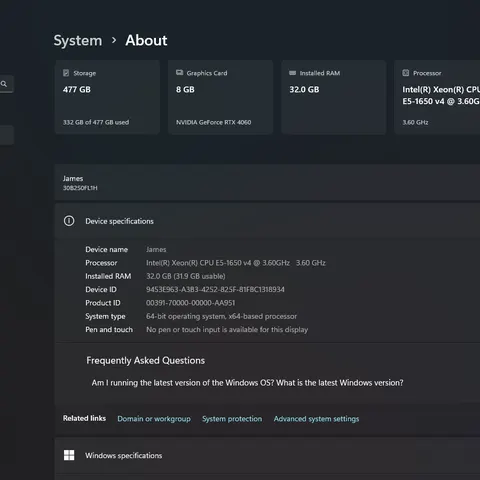This screenshot has width=480, height=480.
Task: Click the processor value Intel(R) Xeon(R) CPU
Action: click(x=236, y=263)
